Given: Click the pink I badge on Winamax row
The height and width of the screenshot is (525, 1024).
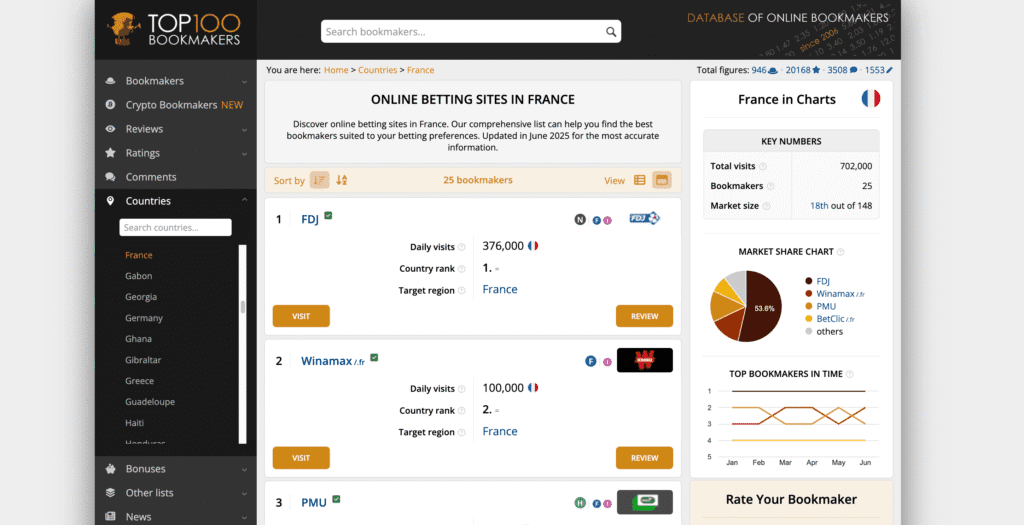Looking at the screenshot, I should (607, 362).
